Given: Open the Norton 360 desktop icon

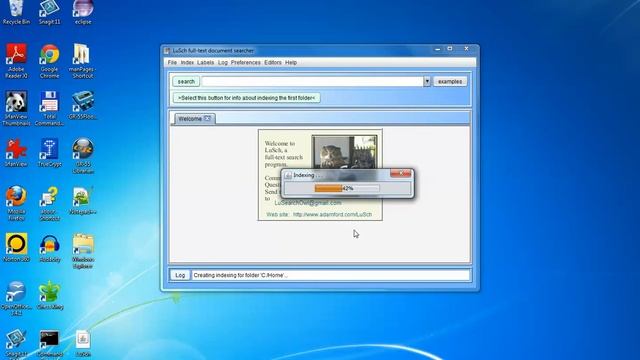Looking at the screenshot, I should [x=16, y=248].
